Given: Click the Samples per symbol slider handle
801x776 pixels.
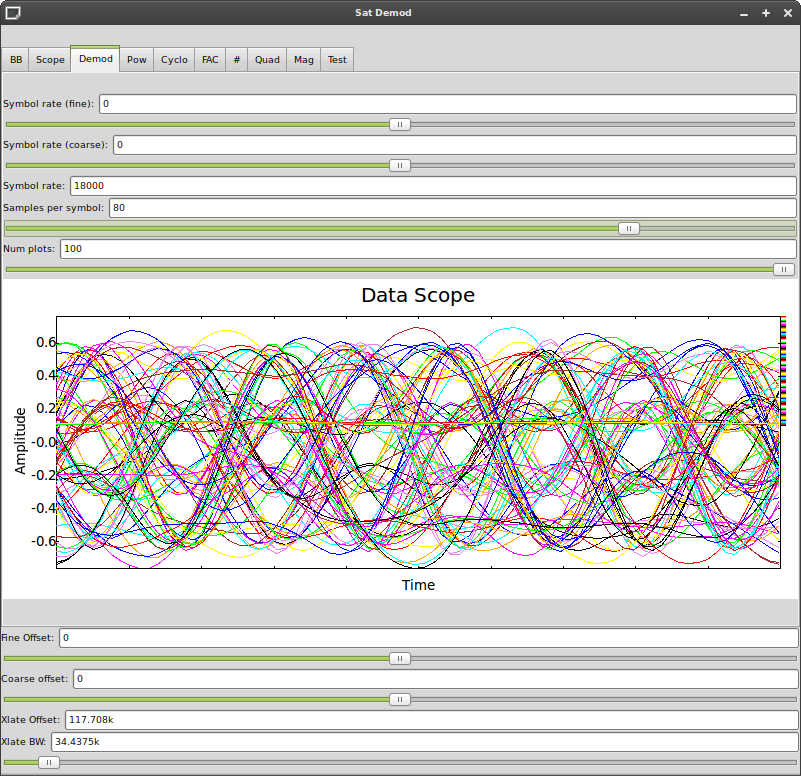Looking at the screenshot, I should click(x=628, y=229).
